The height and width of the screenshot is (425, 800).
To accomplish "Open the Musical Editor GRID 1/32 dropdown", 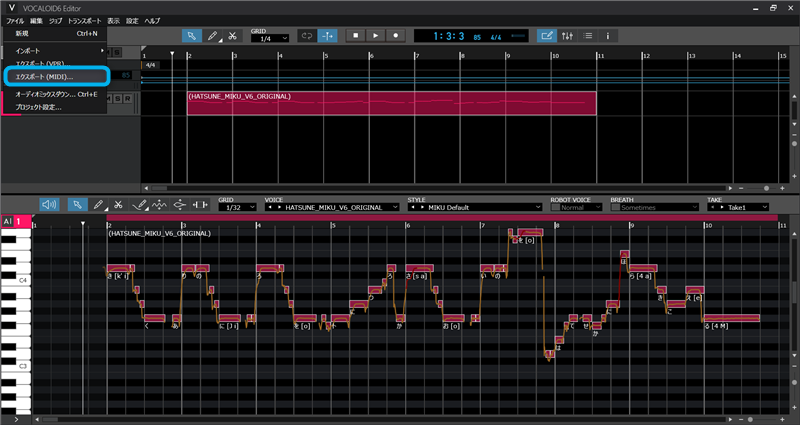I will pyautogui.click(x=237, y=207).
